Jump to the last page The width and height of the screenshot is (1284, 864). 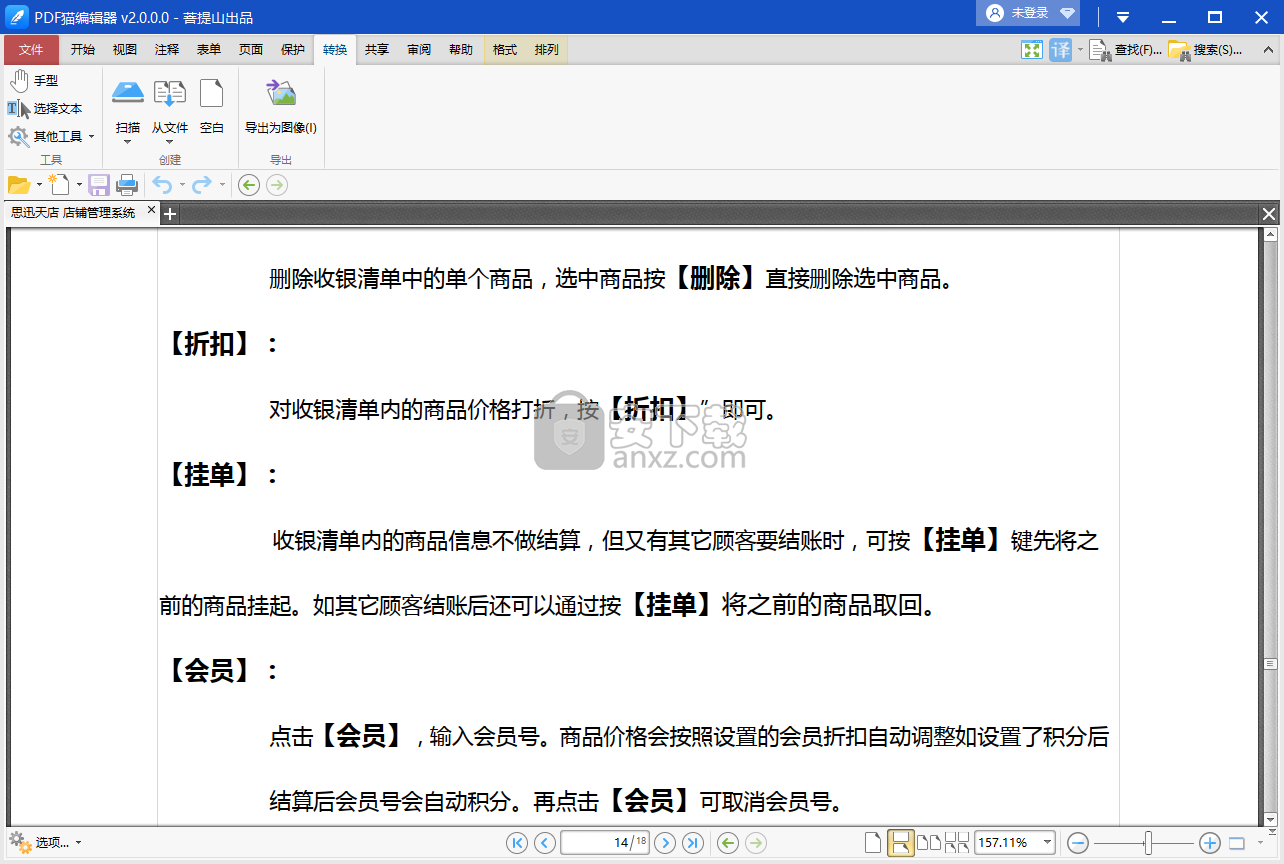(693, 843)
